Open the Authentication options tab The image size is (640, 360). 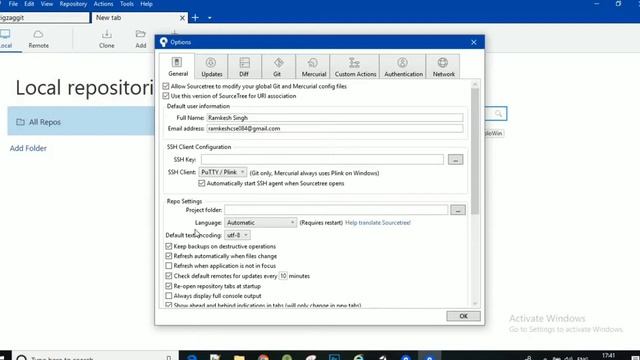(403, 67)
